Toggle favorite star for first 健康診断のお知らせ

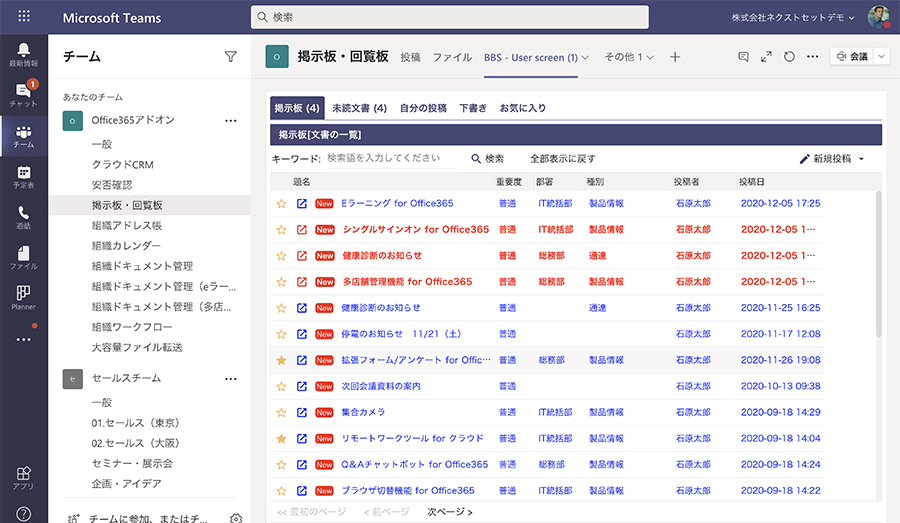click(281, 255)
